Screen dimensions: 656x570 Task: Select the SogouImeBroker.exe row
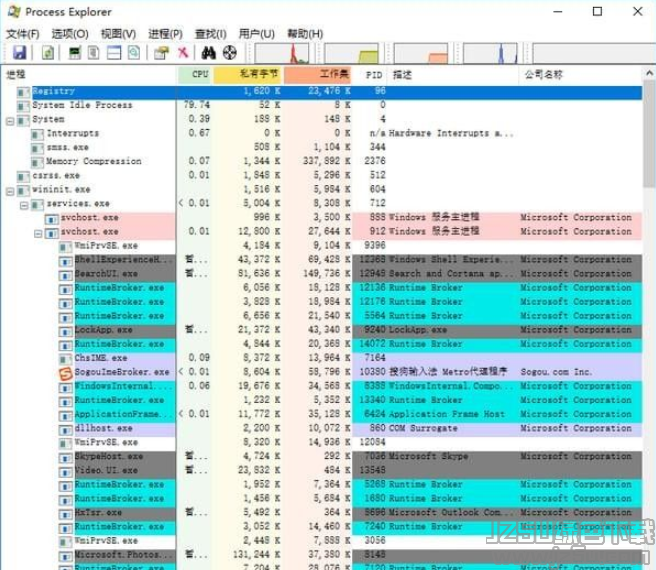[x=351, y=372]
